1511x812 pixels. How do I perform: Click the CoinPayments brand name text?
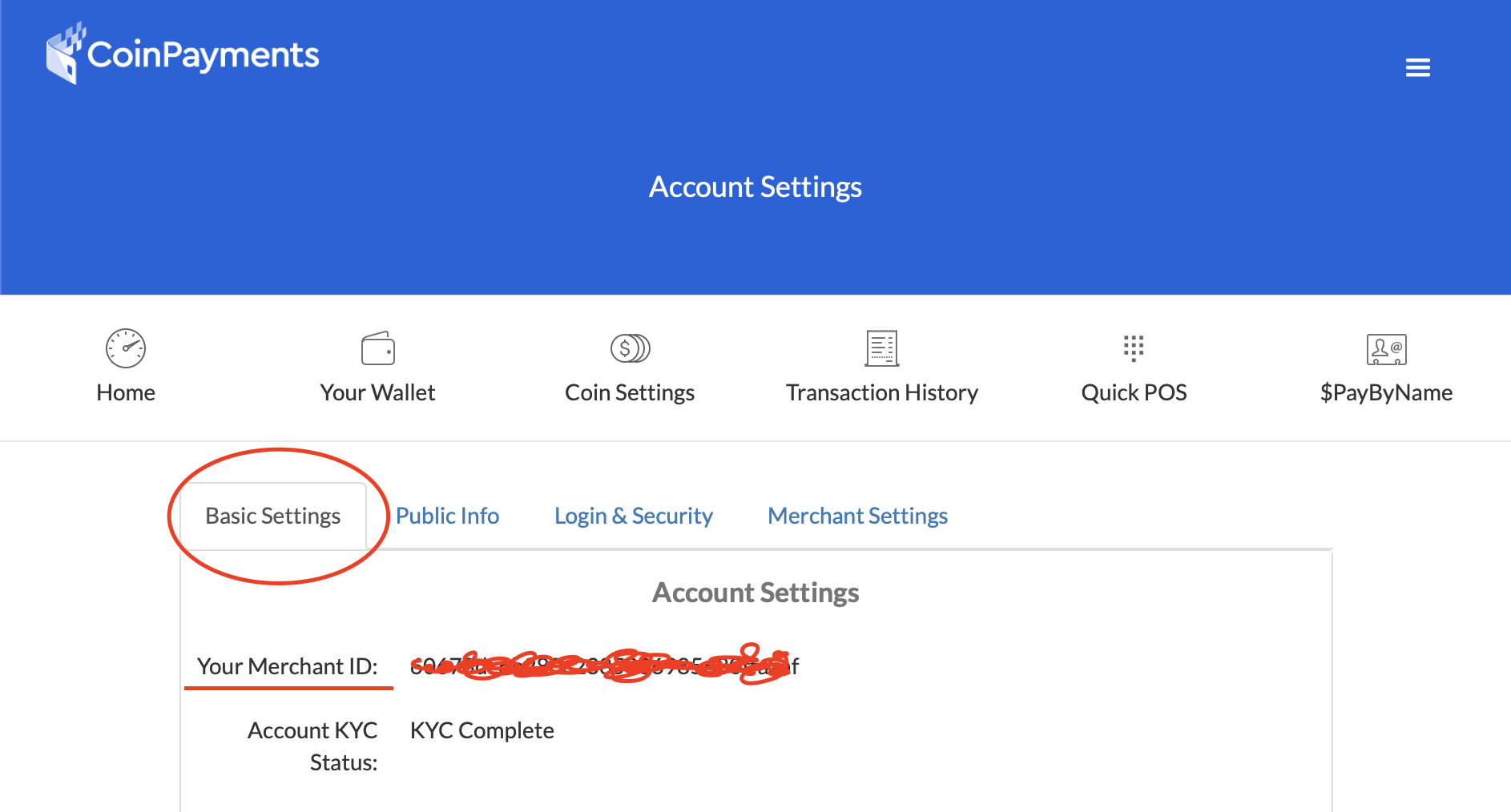(x=203, y=55)
